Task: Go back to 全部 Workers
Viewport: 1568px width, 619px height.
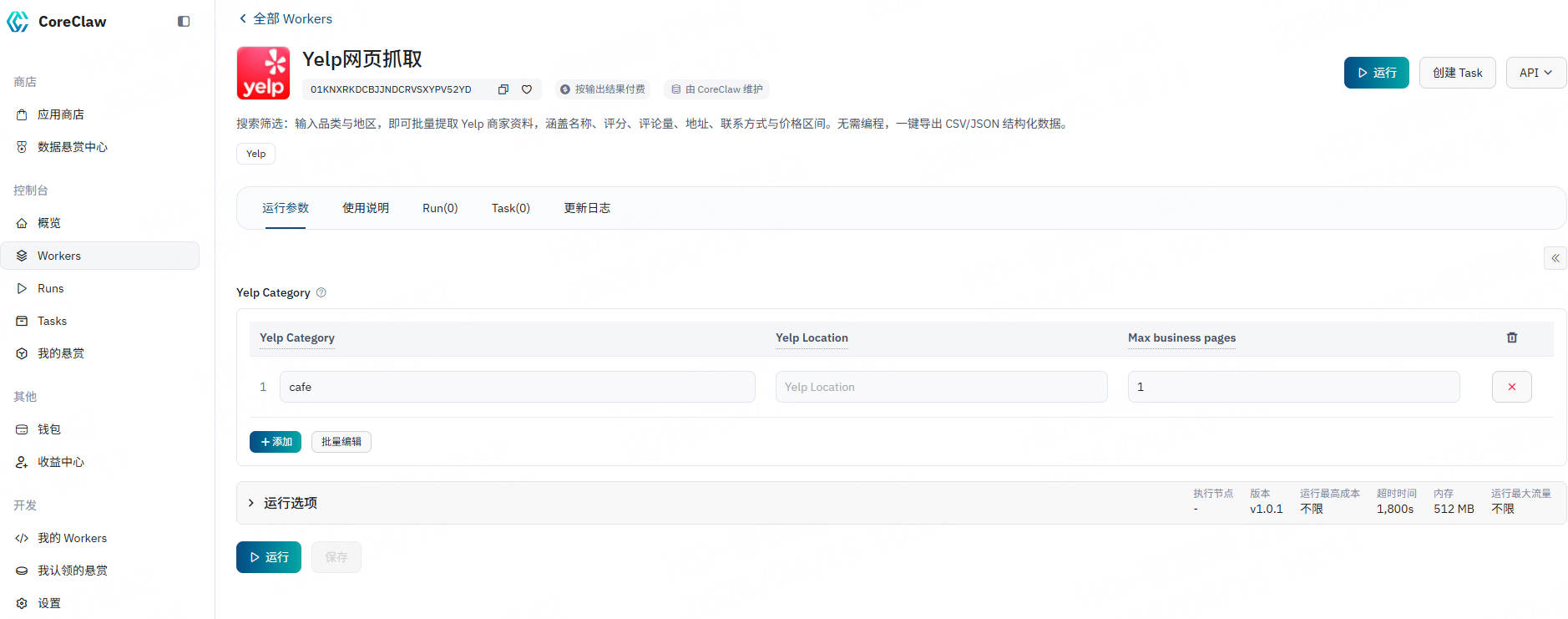Action: tap(285, 18)
